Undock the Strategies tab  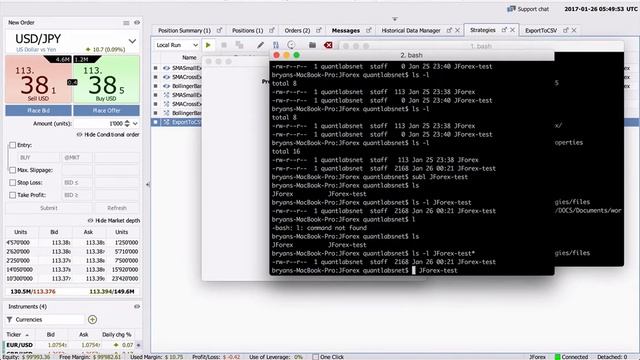click(504, 30)
